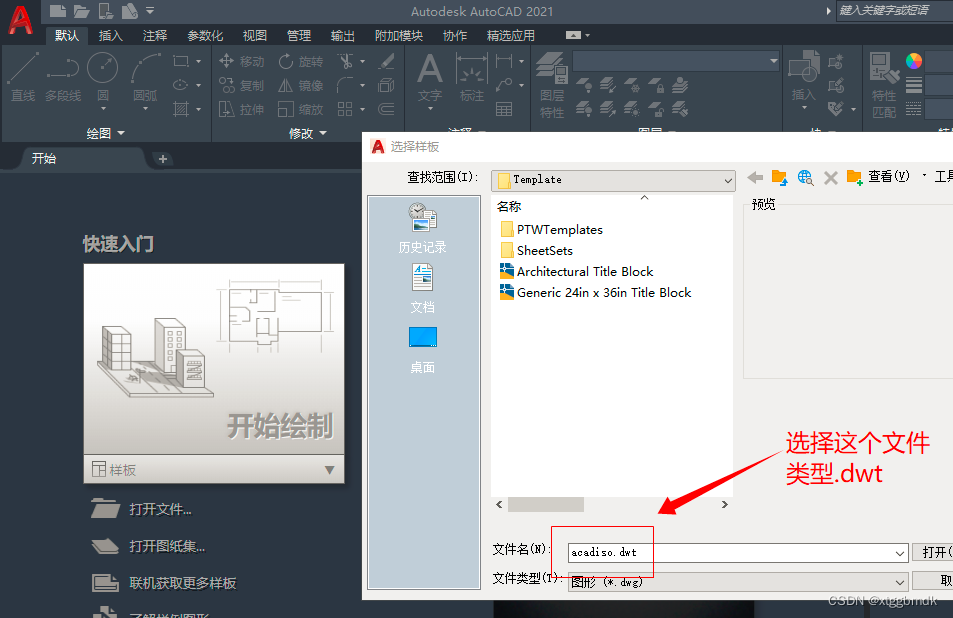953x618 pixels.
Task: Choose the Copy (复制) tool
Action: coord(242,86)
